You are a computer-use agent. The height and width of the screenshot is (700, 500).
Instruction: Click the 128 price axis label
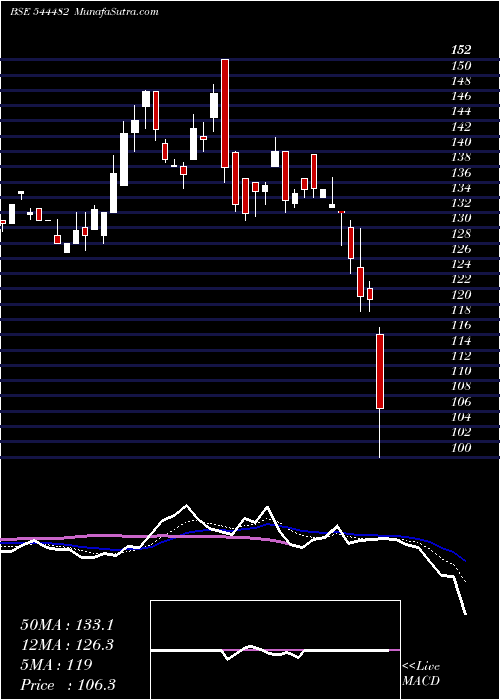coord(461,234)
